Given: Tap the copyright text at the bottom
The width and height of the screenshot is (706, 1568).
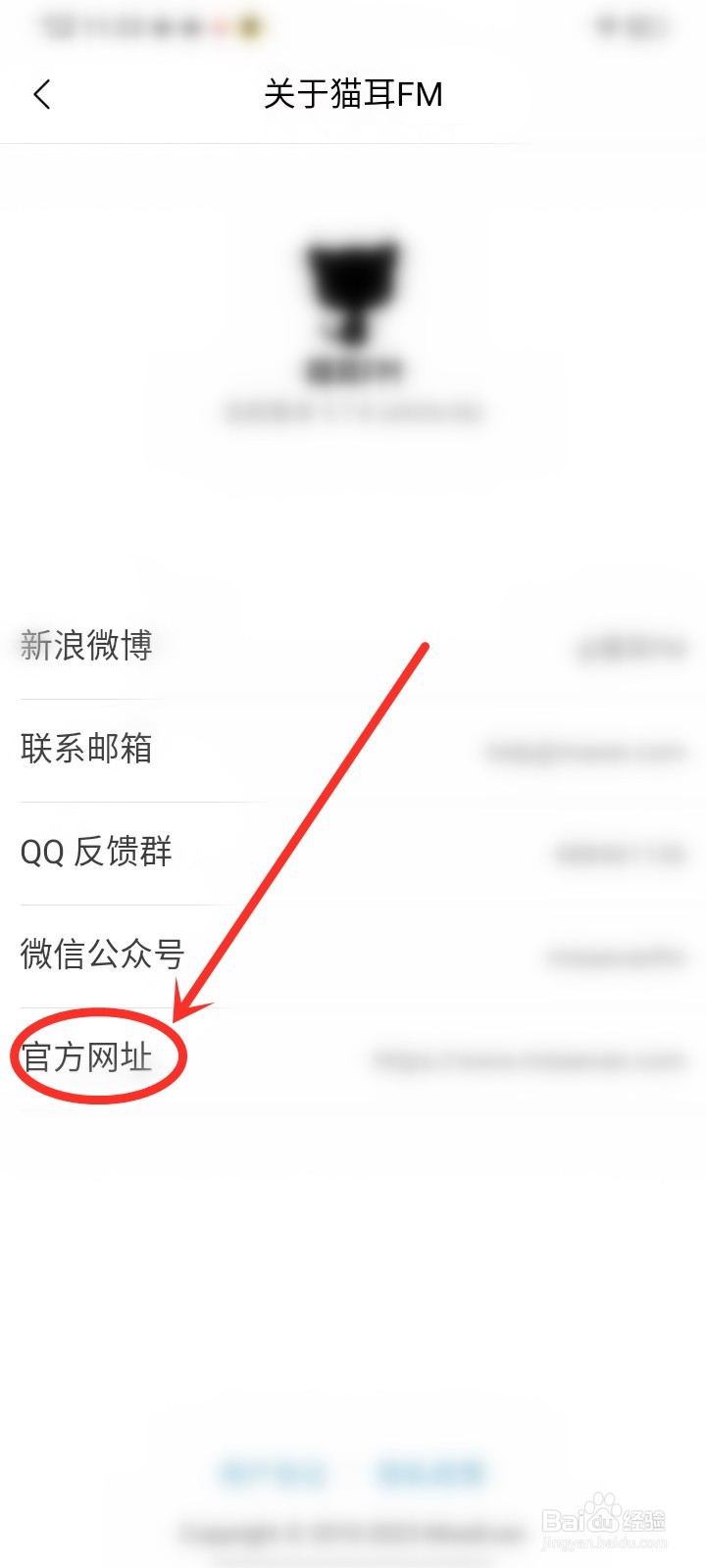Looking at the screenshot, I should tap(353, 1534).
